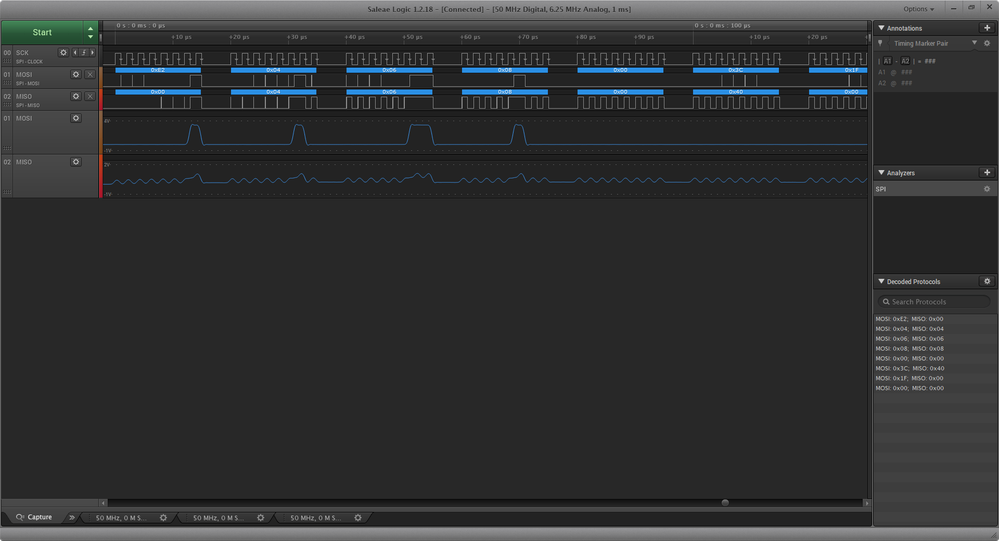This screenshot has width=999, height=541.
Task: Select the A1 timing marker
Action: coord(887,61)
